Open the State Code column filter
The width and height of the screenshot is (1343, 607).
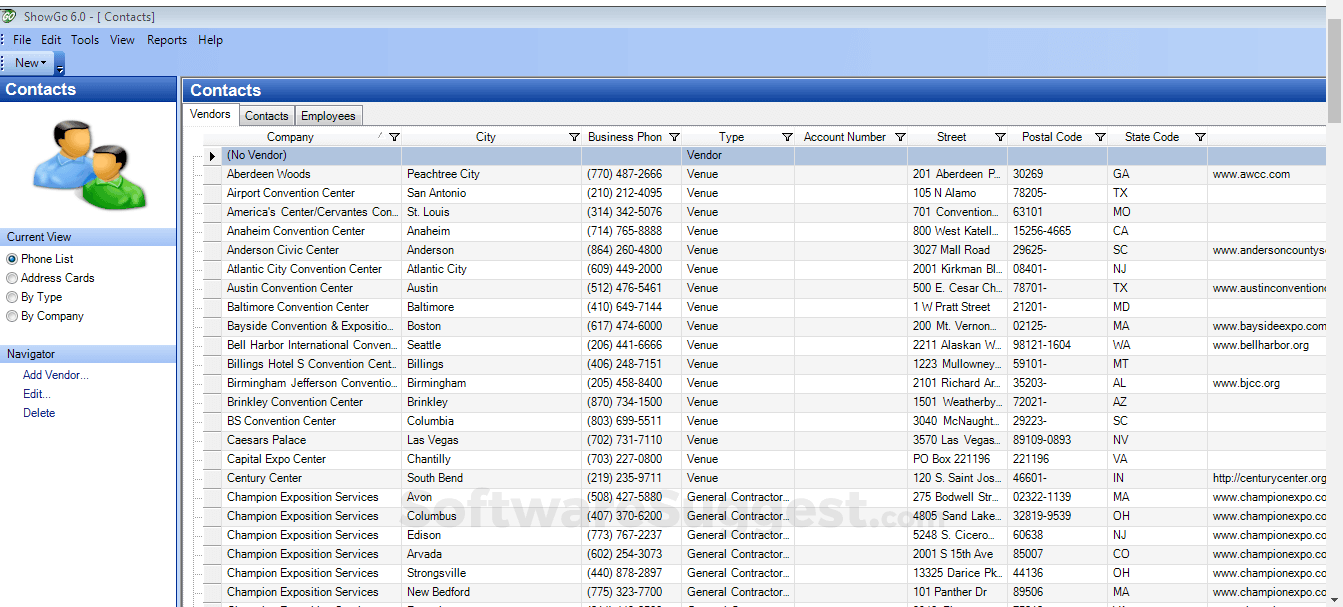point(1200,137)
